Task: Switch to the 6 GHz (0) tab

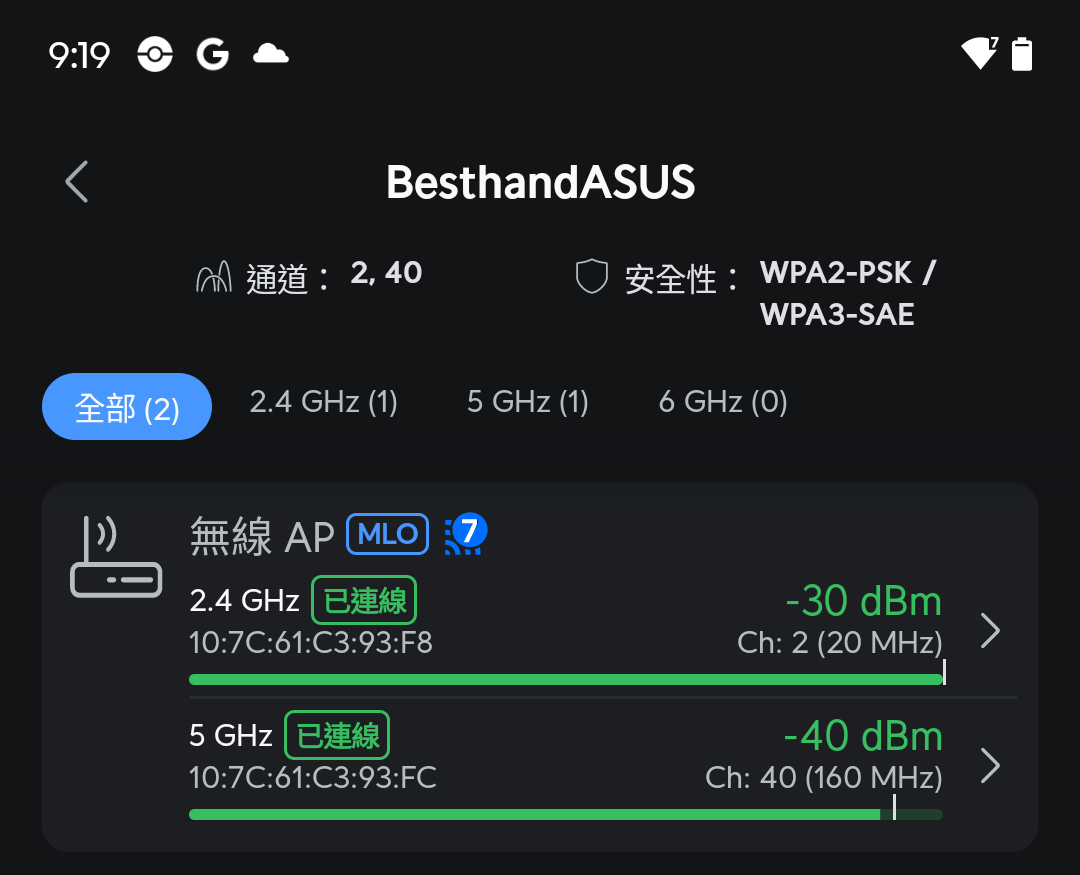Action: (722, 402)
